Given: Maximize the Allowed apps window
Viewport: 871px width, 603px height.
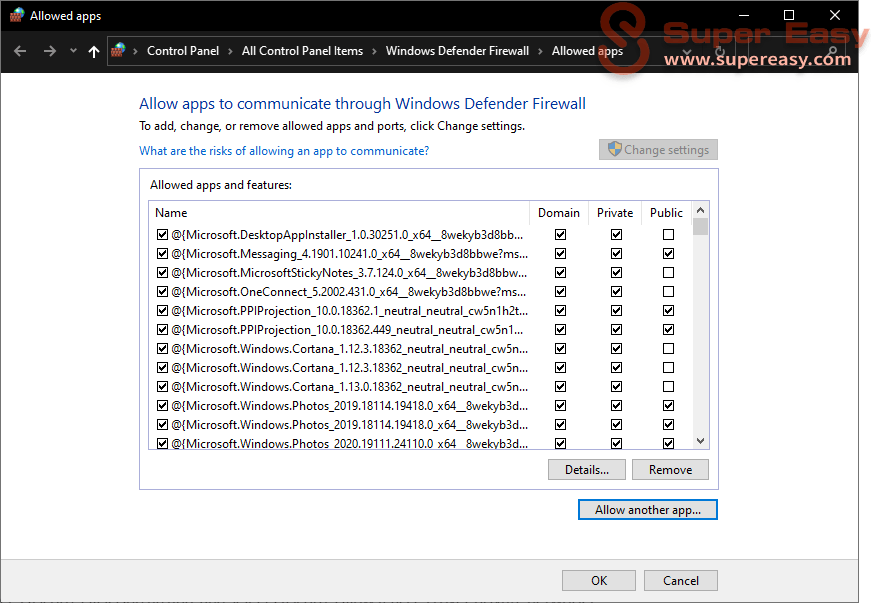Looking at the screenshot, I should pos(789,15).
